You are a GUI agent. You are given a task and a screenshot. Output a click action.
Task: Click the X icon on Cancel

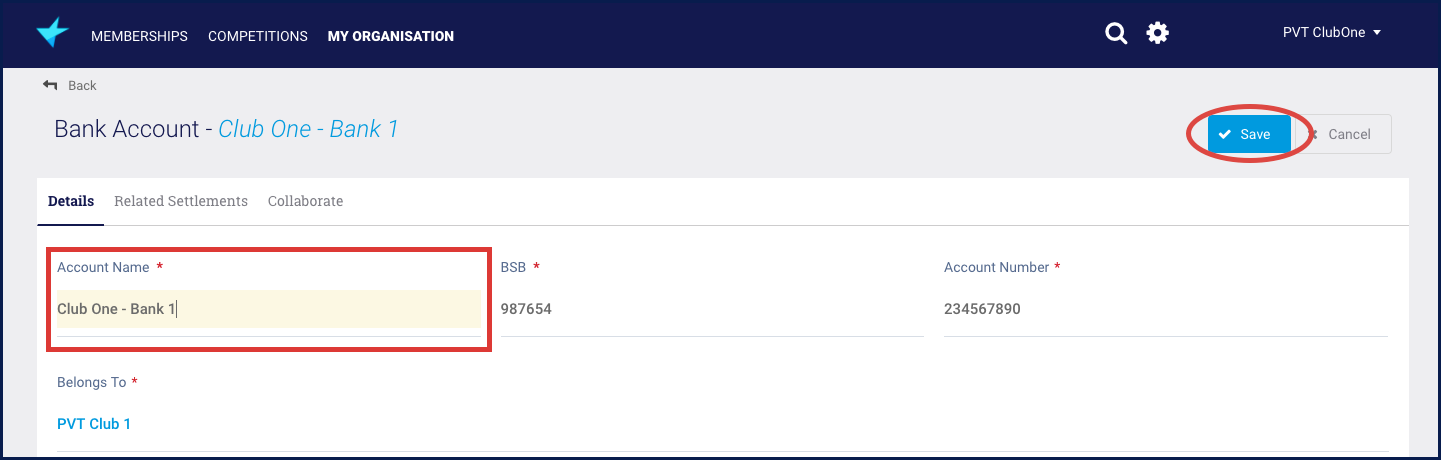pos(1313,134)
